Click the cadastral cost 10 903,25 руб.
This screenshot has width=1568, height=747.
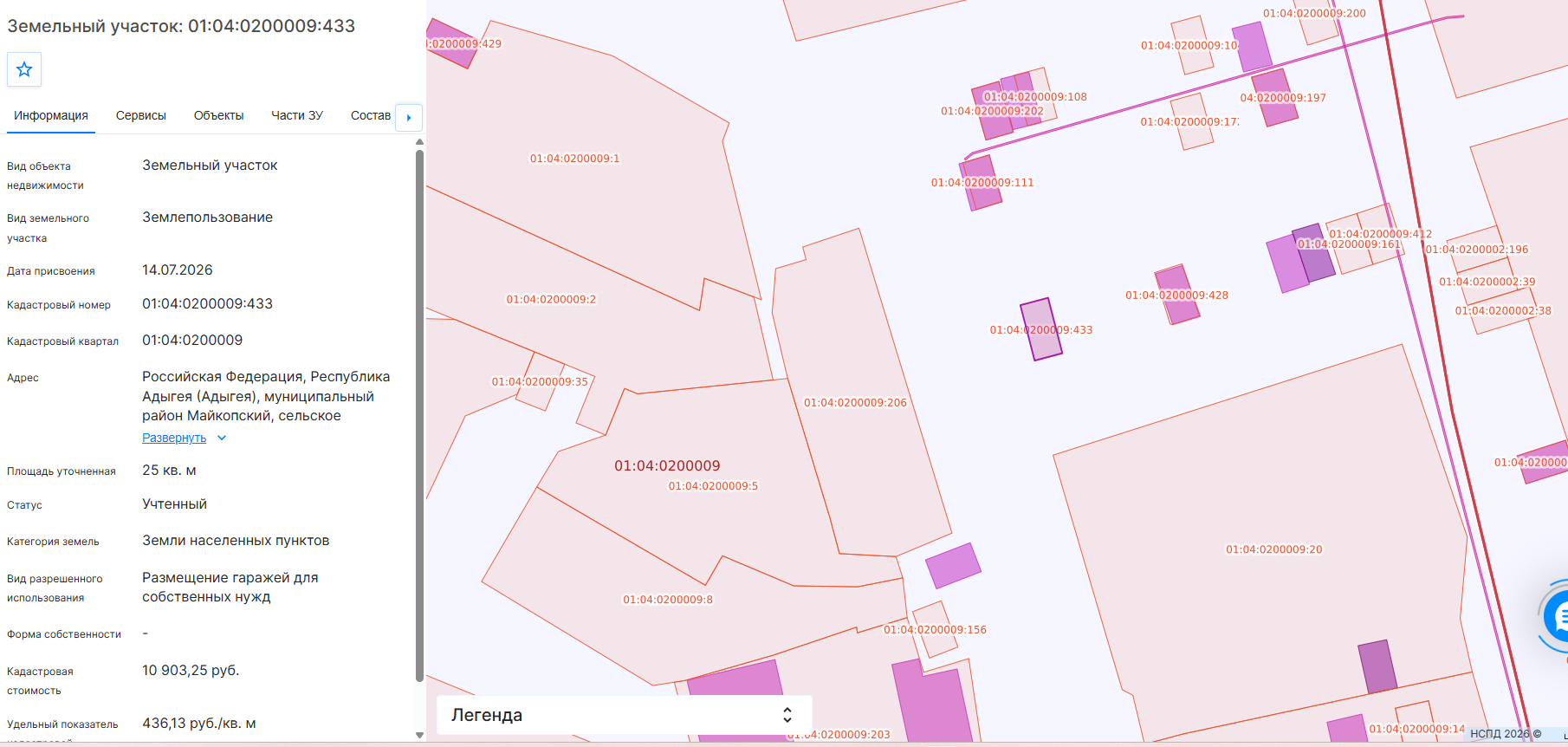pos(191,671)
